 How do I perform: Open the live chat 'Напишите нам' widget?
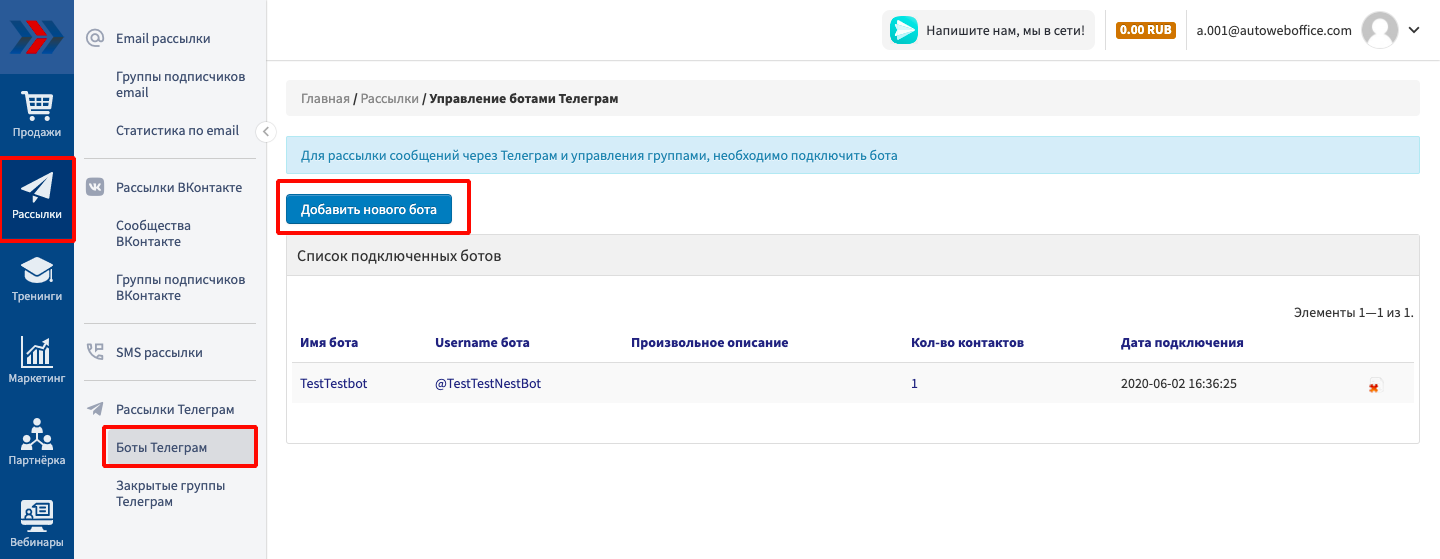[x=988, y=30]
